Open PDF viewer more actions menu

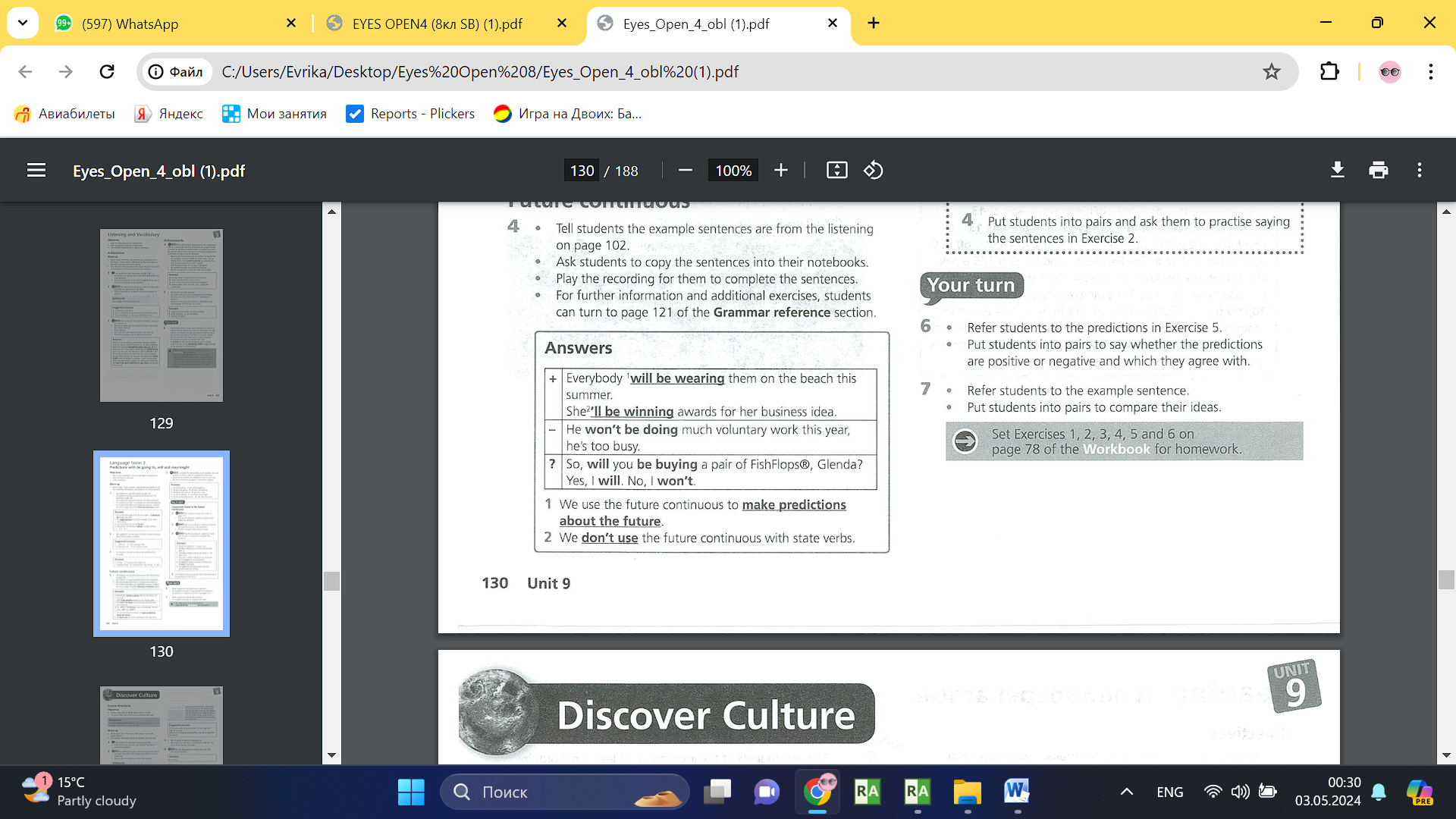coord(1420,171)
